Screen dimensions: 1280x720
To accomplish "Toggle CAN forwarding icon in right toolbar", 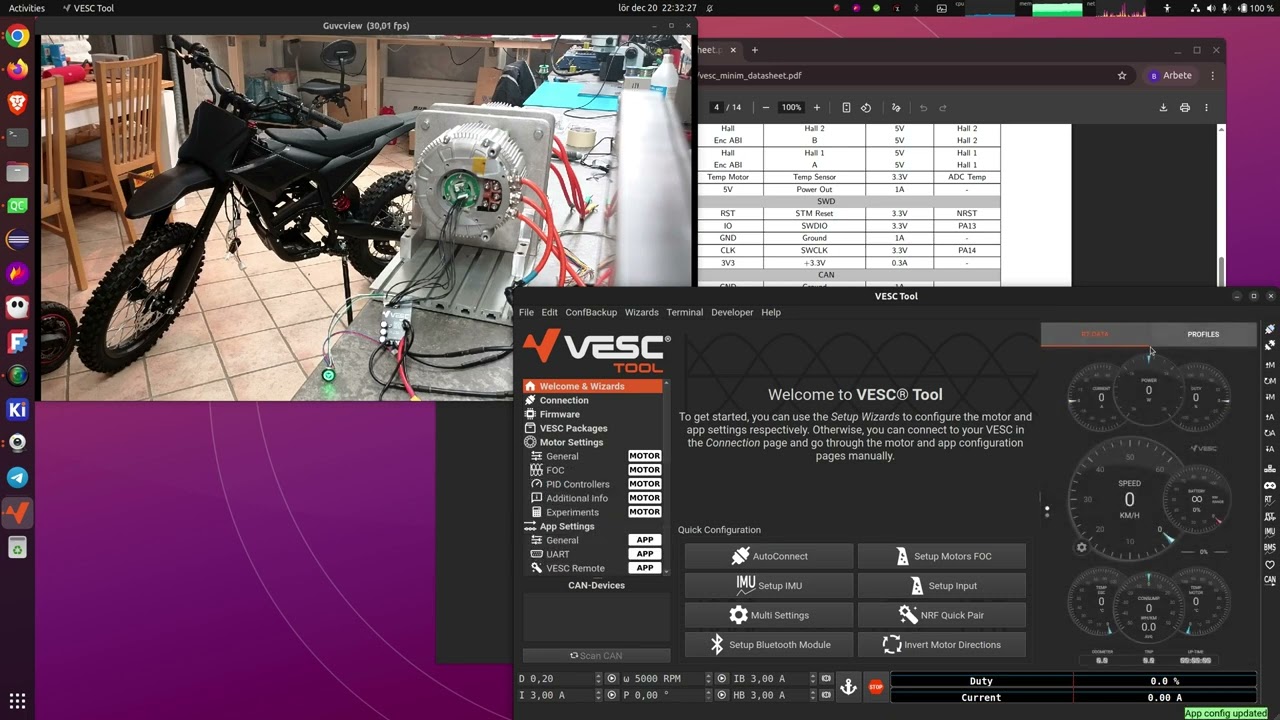I will [1270, 580].
